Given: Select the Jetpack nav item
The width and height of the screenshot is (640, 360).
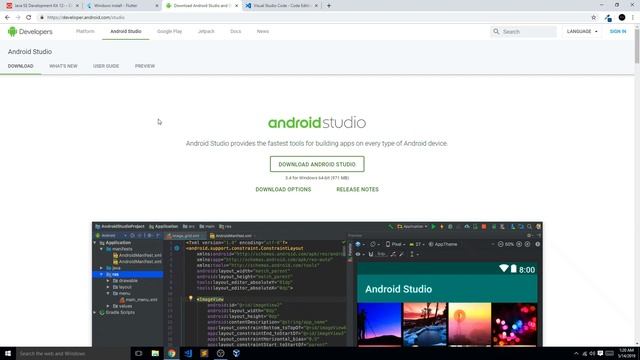Looking at the screenshot, I should coord(206,31).
